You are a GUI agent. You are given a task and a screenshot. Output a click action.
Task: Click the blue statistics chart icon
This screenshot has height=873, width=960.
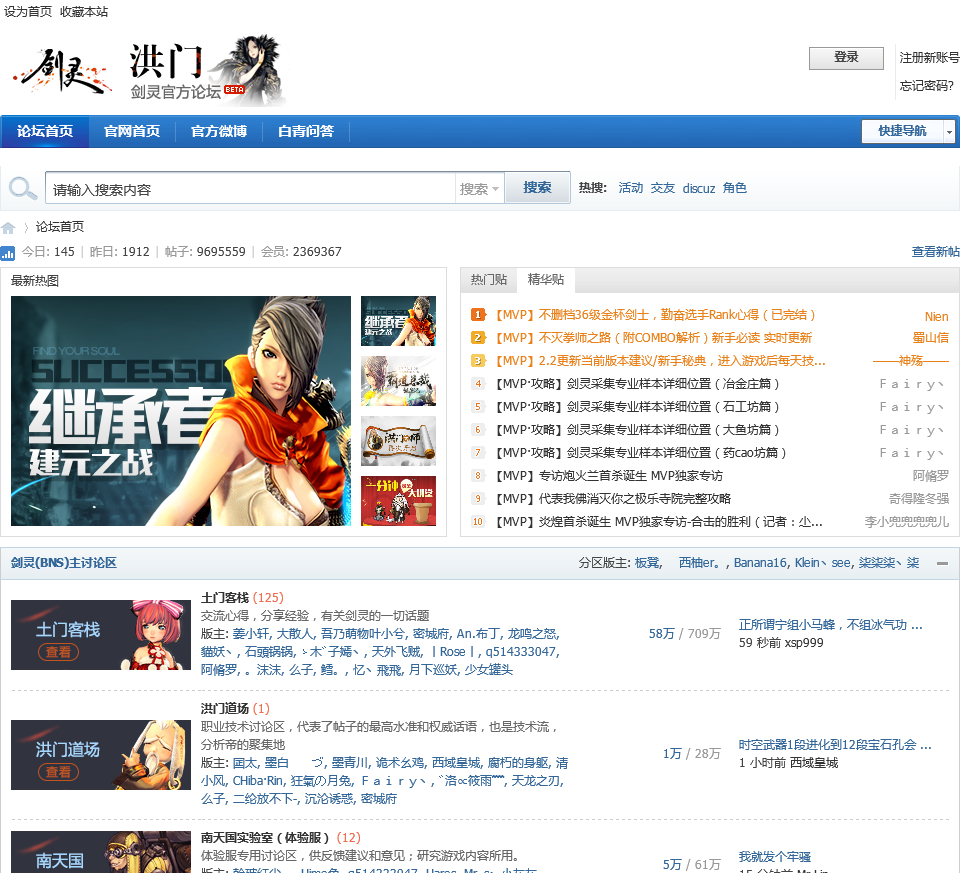8,252
